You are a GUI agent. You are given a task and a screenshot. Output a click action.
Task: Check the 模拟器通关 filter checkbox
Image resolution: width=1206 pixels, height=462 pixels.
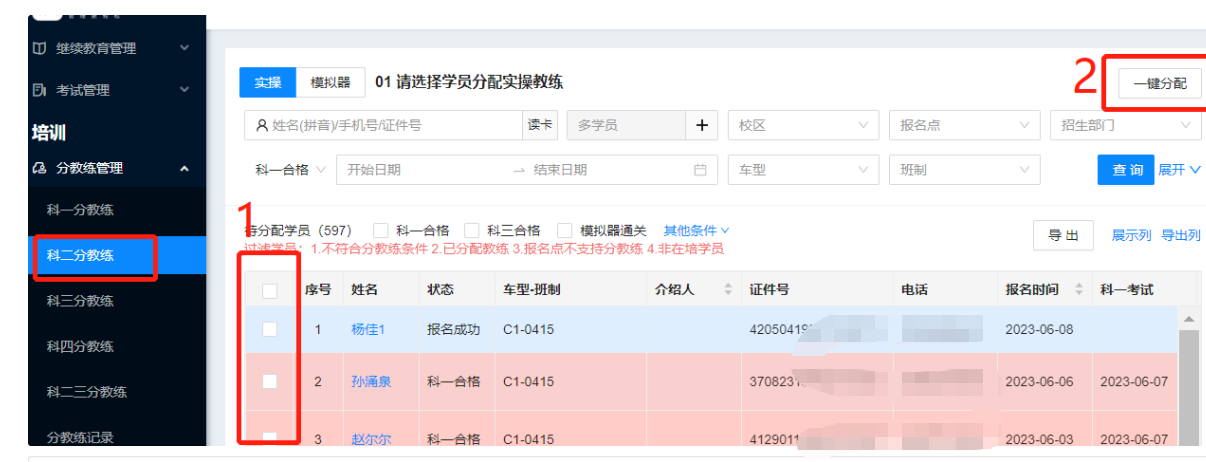565,231
